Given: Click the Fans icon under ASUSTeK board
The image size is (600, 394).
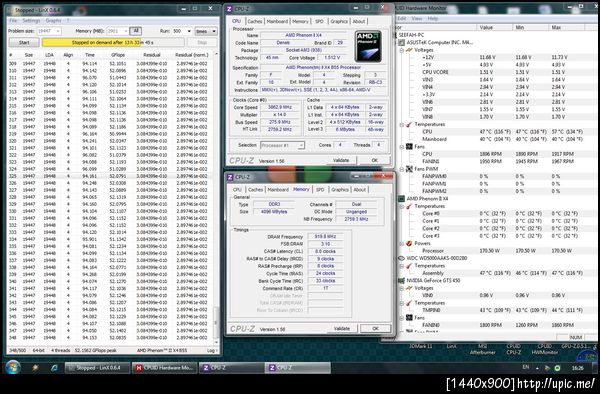Looking at the screenshot, I should click(x=409, y=147).
